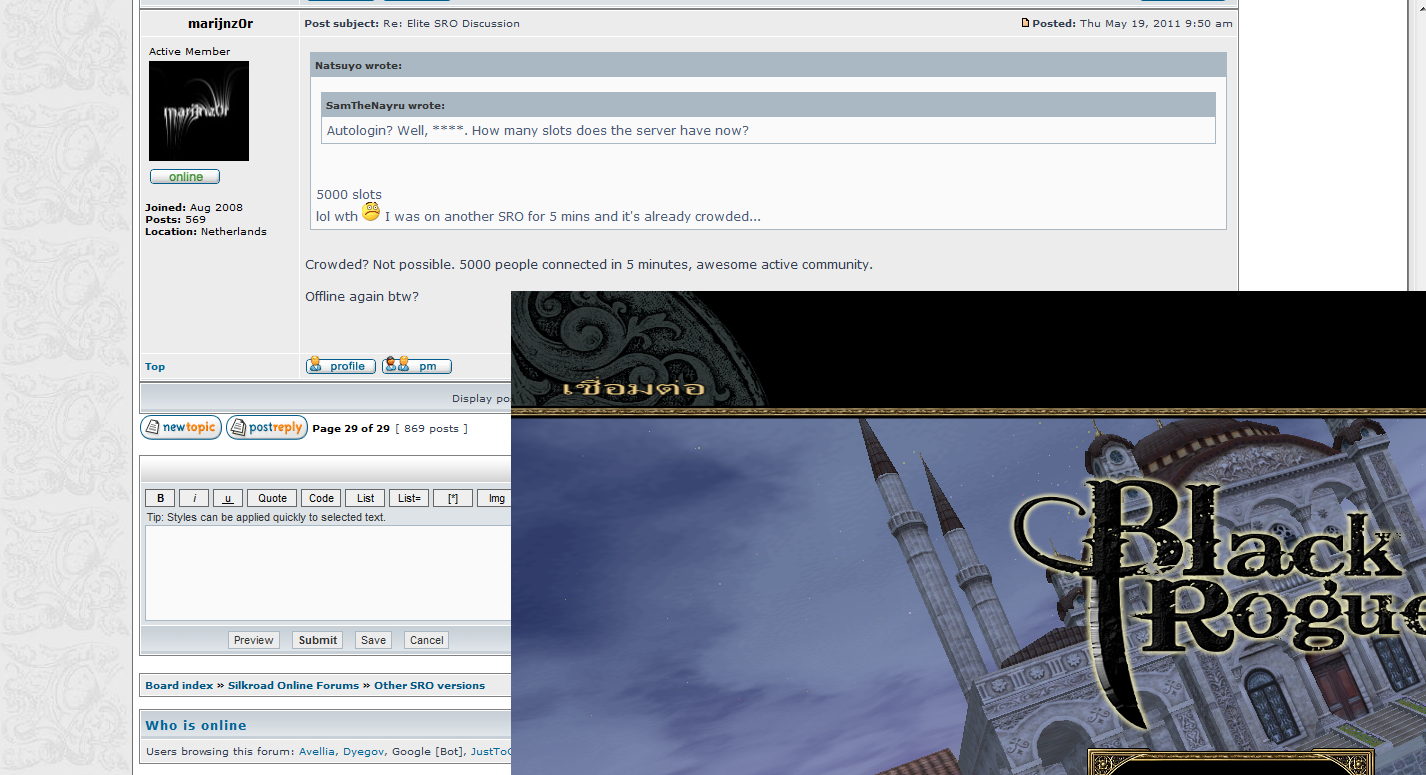Cancel the reply
This screenshot has width=1426, height=775.
click(x=426, y=640)
